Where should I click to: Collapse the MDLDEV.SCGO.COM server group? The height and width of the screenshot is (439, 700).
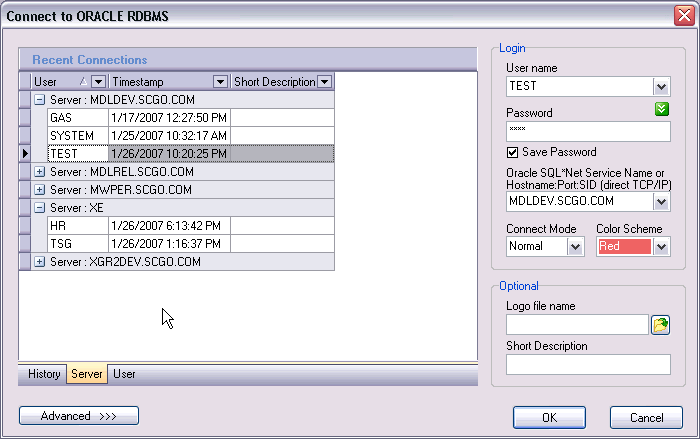coord(40,100)
